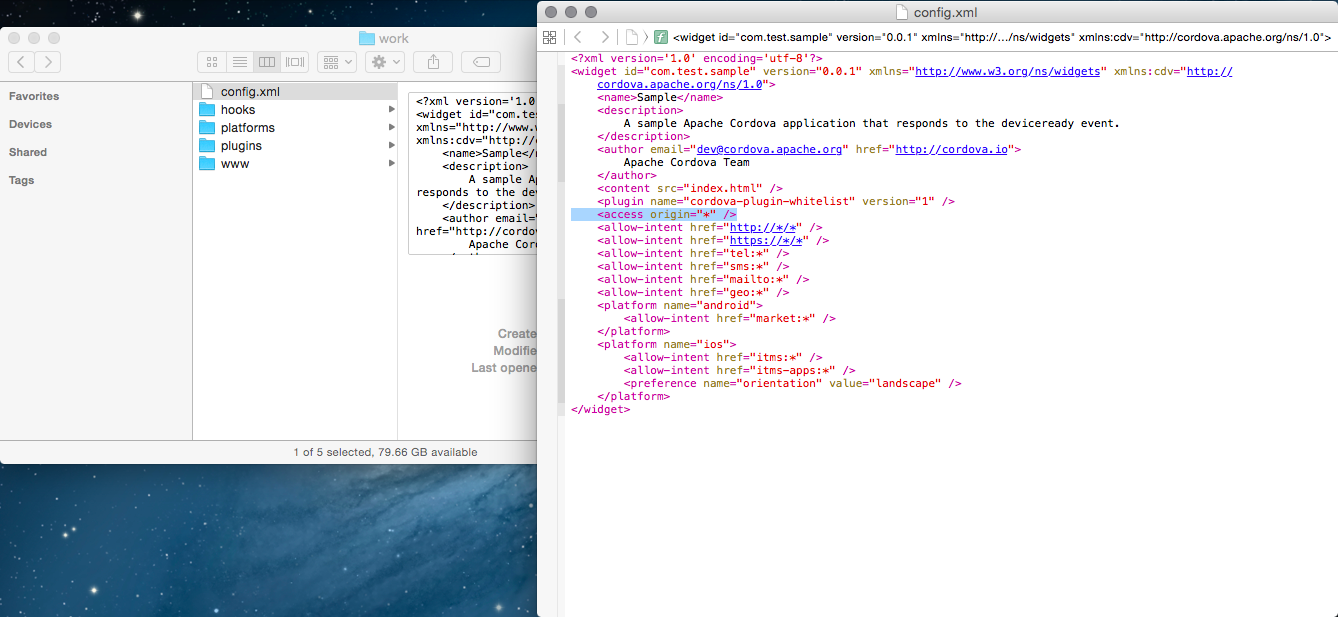Expand platforms folder via its arrow
The image size is (1338, 617).
[x=391, y=127]
